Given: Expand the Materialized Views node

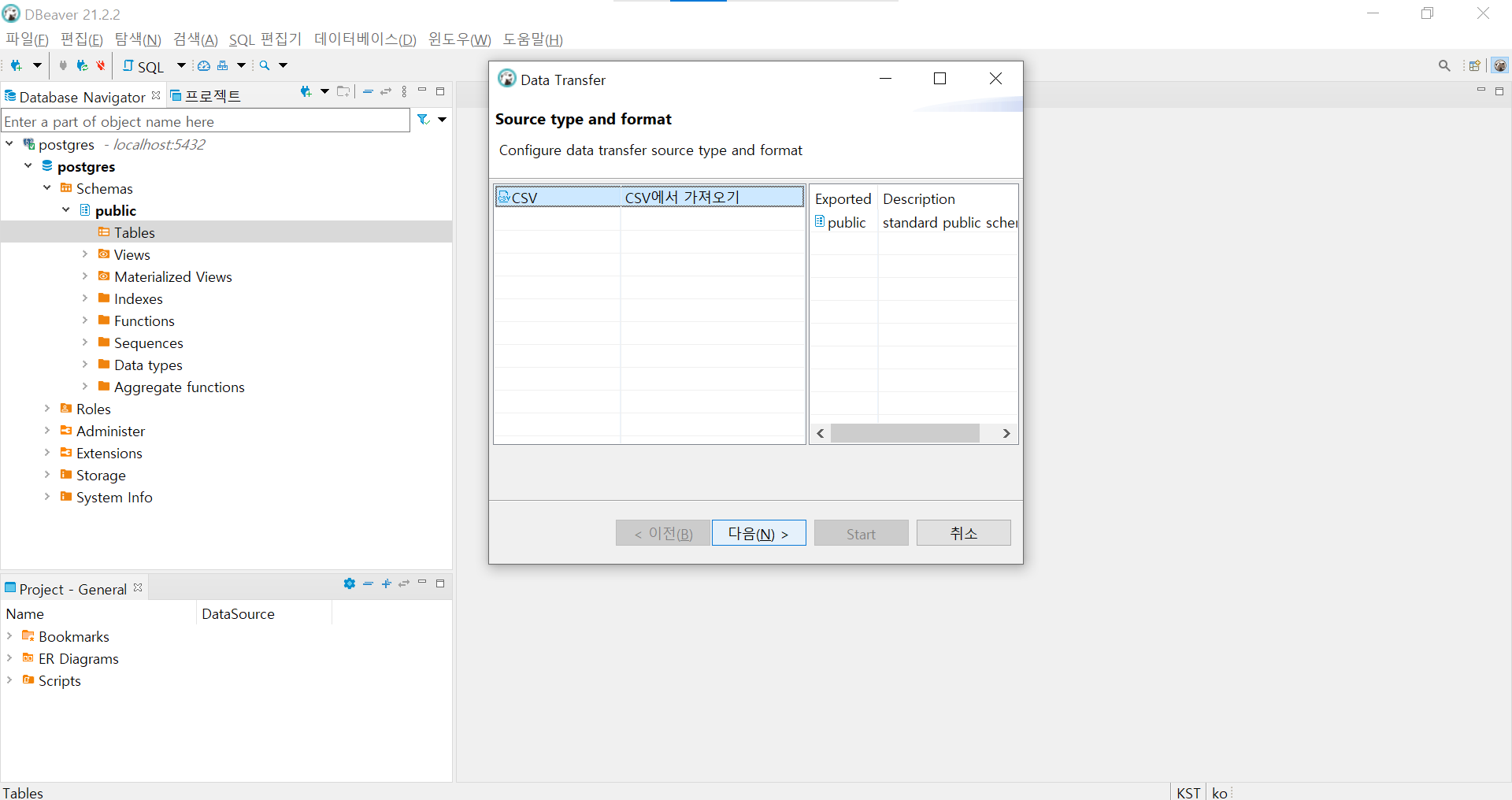Looking at the screenshot, I should [85, 276].
